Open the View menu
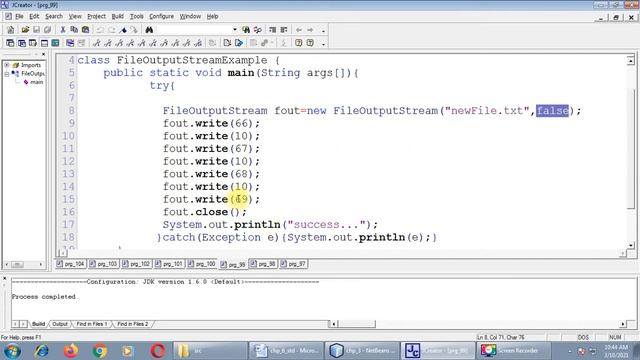Viewport: 640px width, 360px height. pyautogui.click(x=75, y=16)
